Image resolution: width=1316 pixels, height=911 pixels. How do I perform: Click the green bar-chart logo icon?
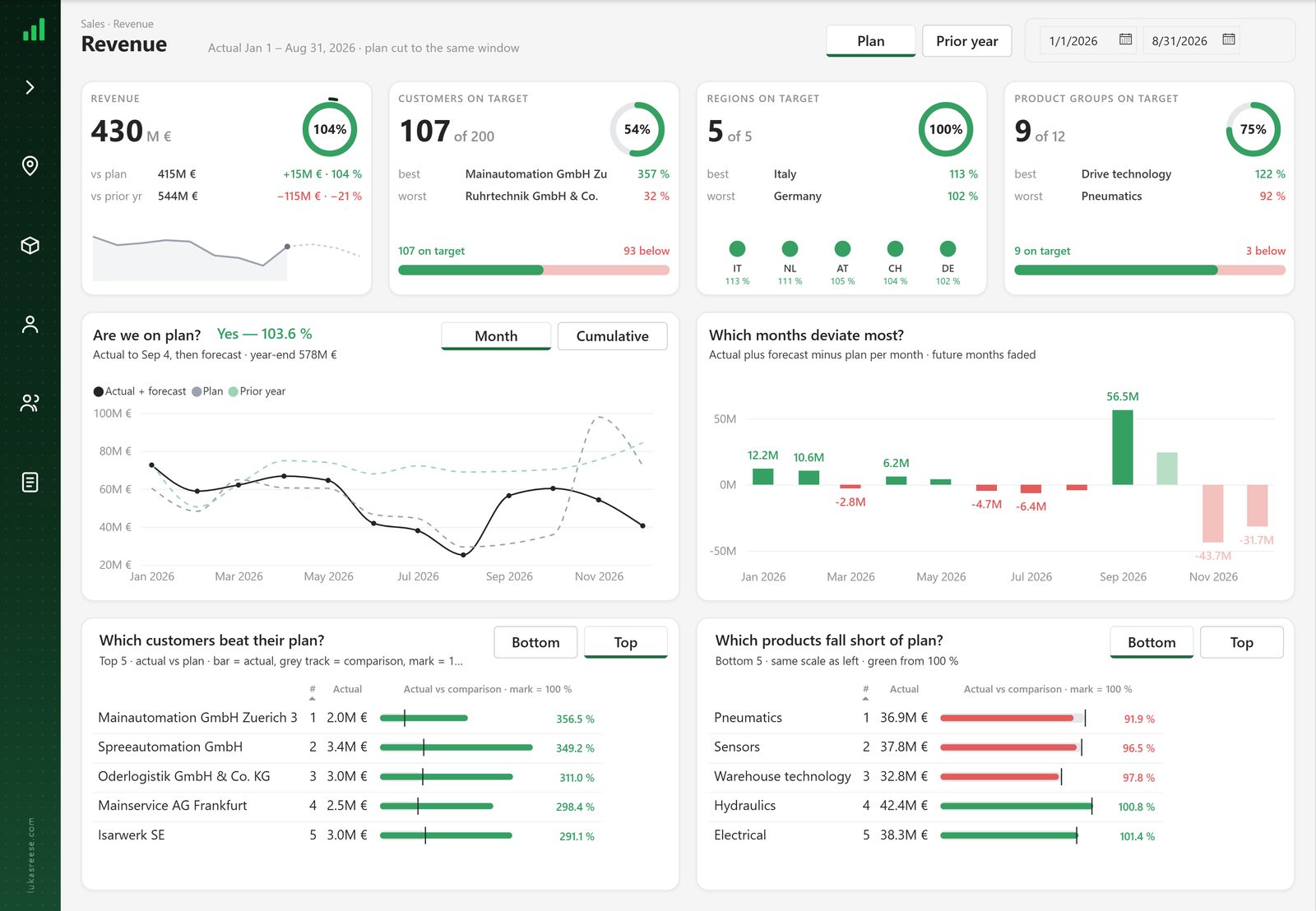(33, 30)
